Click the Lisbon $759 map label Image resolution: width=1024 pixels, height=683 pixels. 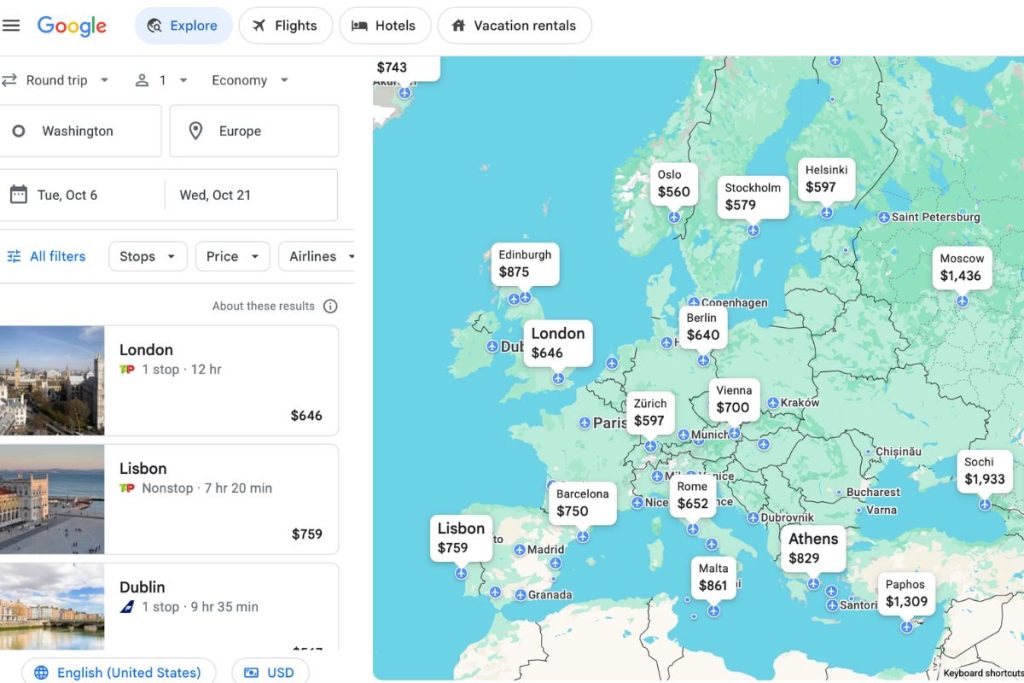(461, 538)
